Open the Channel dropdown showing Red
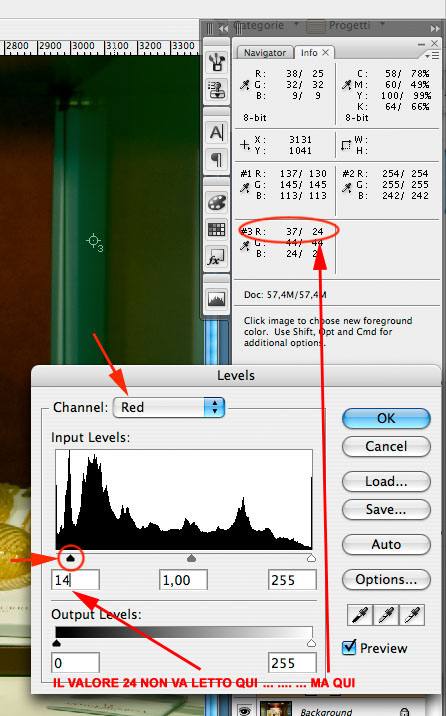 169,407
